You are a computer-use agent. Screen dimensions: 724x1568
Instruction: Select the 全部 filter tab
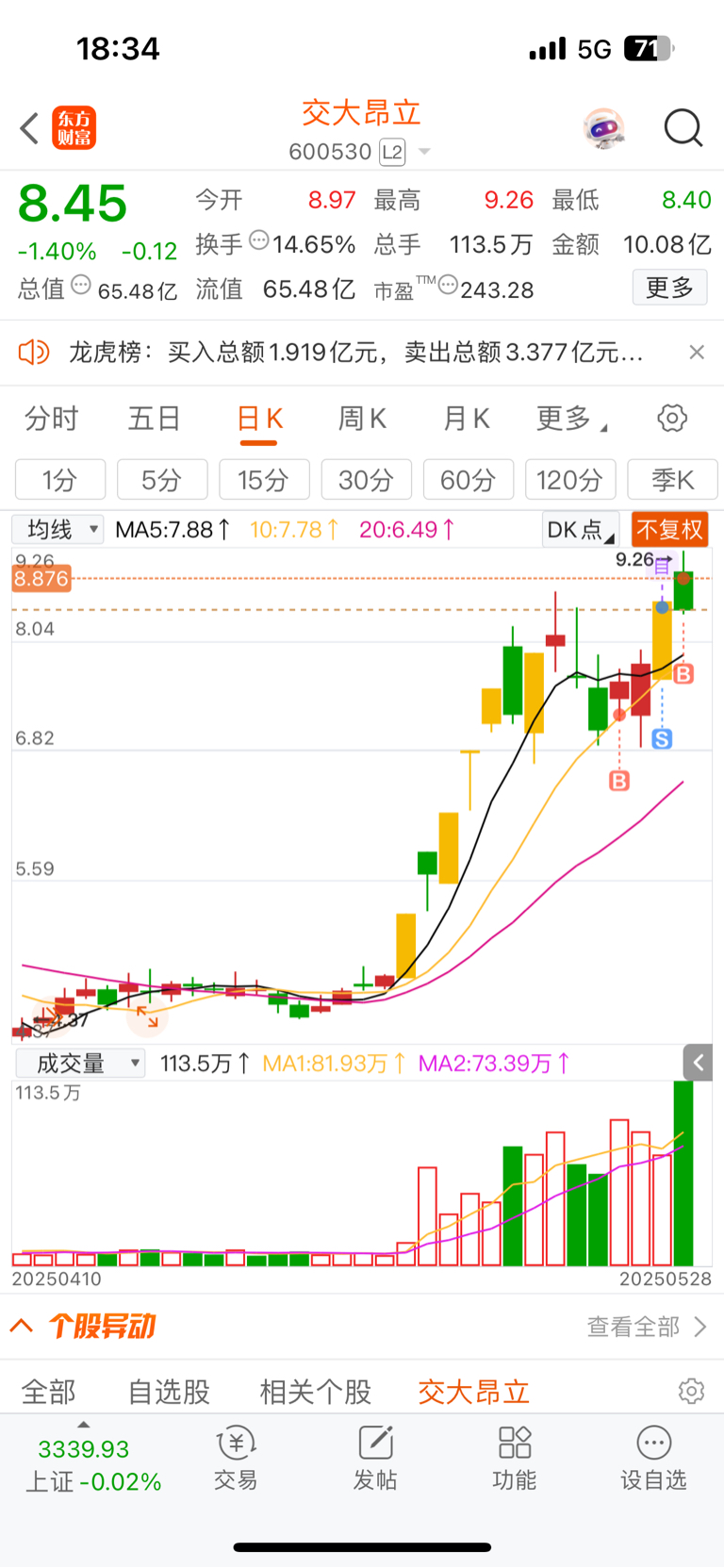point(48,1392)
